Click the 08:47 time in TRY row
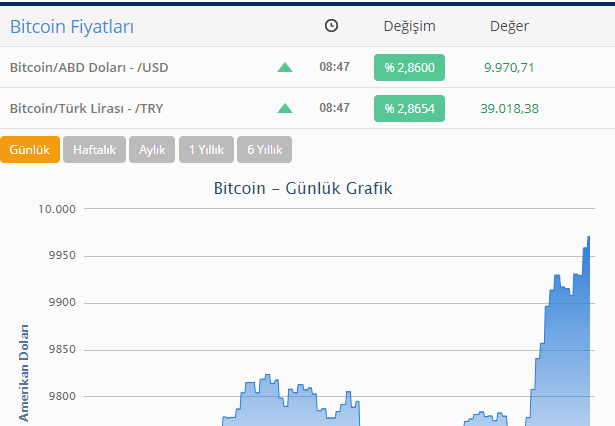 tap(334, 107)
